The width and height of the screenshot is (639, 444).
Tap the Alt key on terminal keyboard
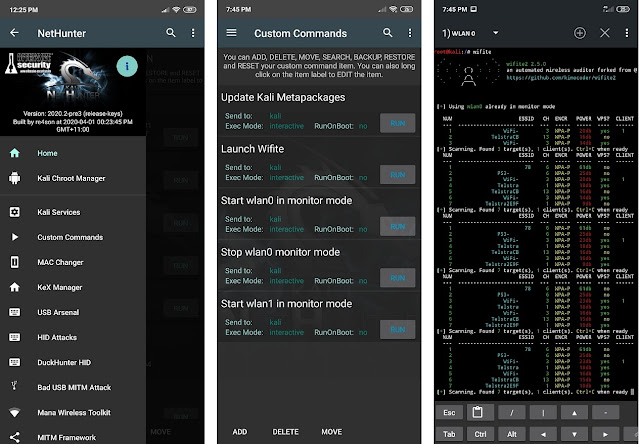512,435
